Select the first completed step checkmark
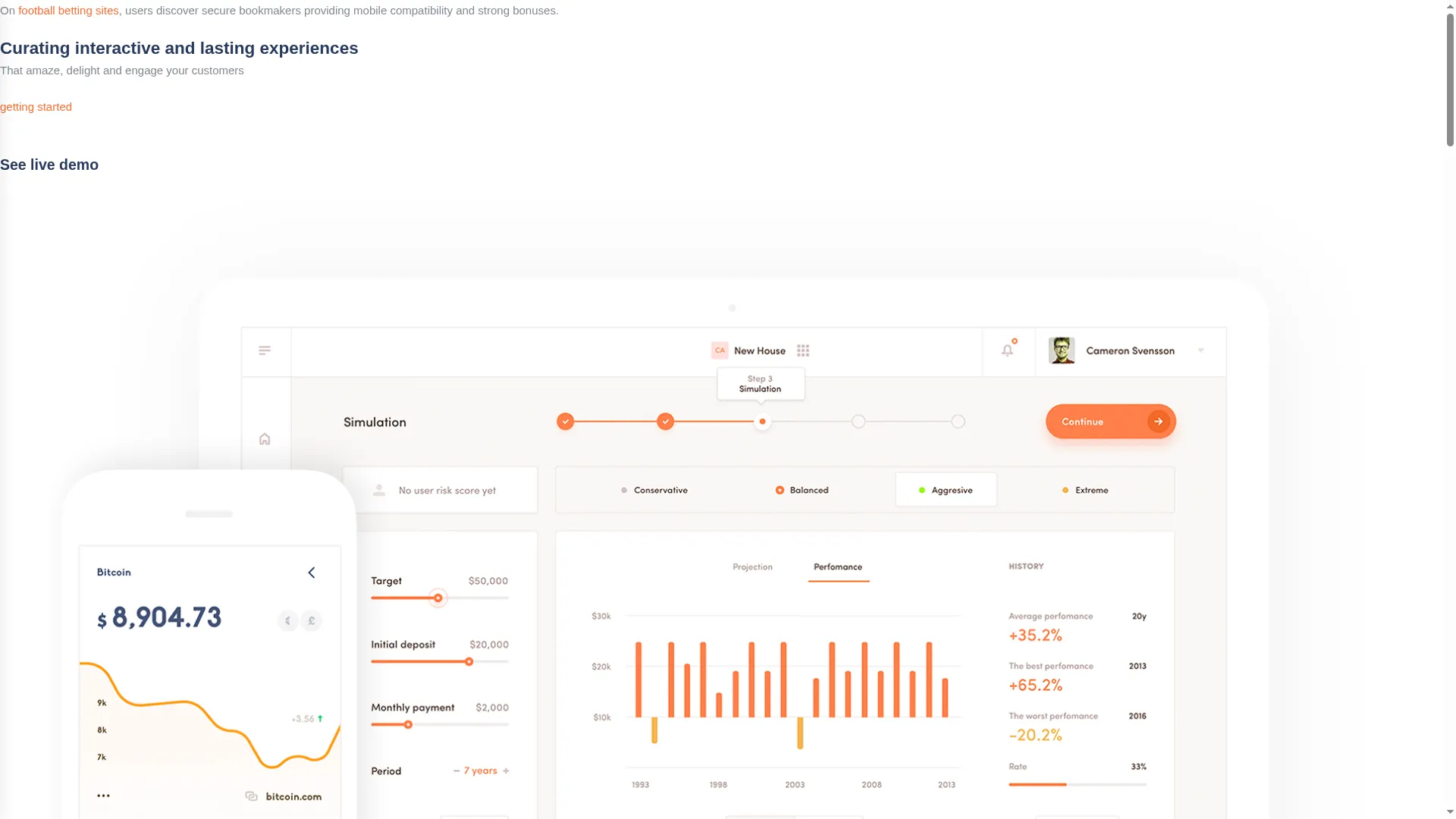Viewport: 1456px width, 819px height. (x=565, y=422)
